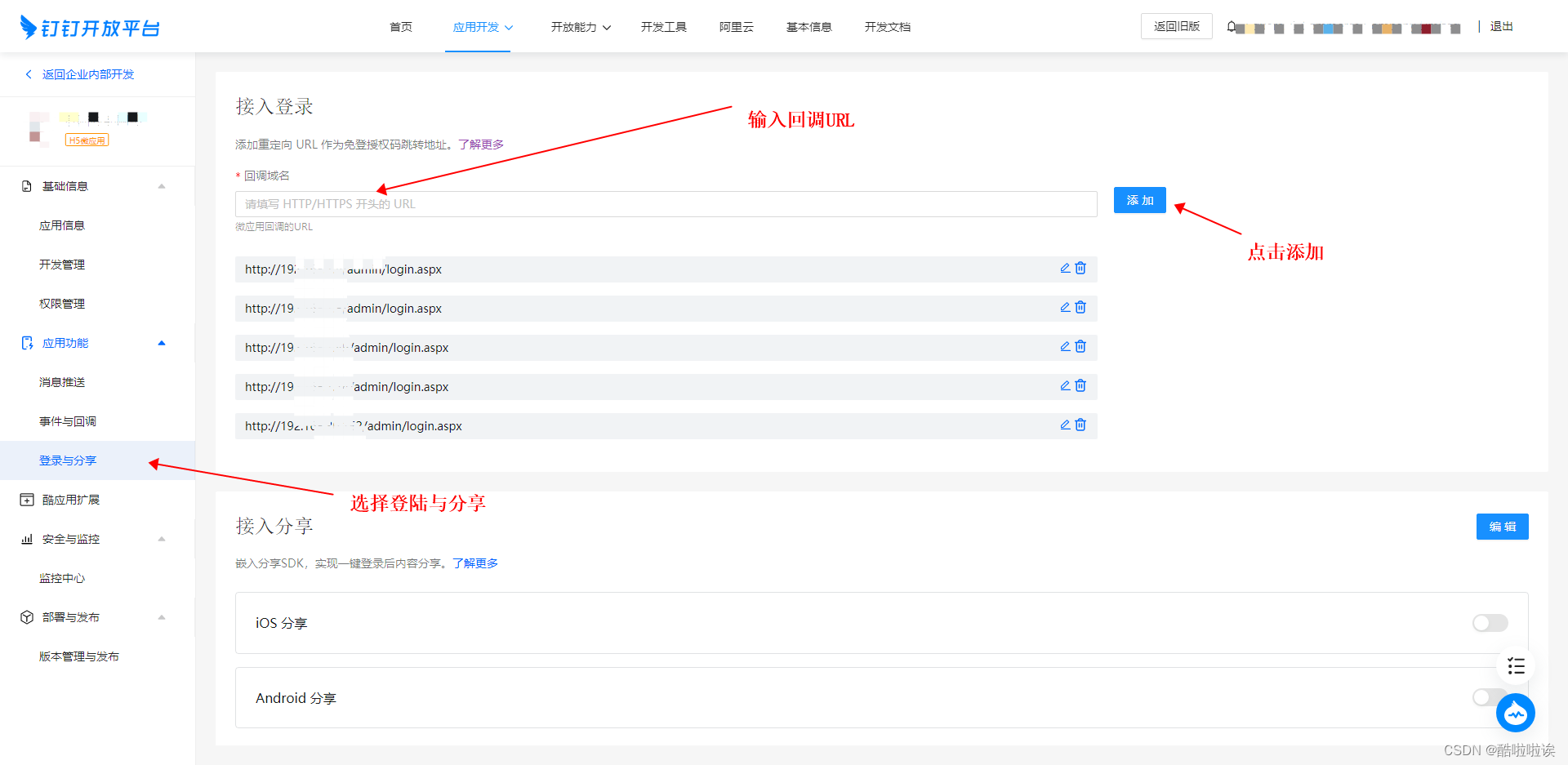1568x765 pixels.
Task: Go to 首页 in top navigation
Action: pyautogui.click(x=401, y=27)
